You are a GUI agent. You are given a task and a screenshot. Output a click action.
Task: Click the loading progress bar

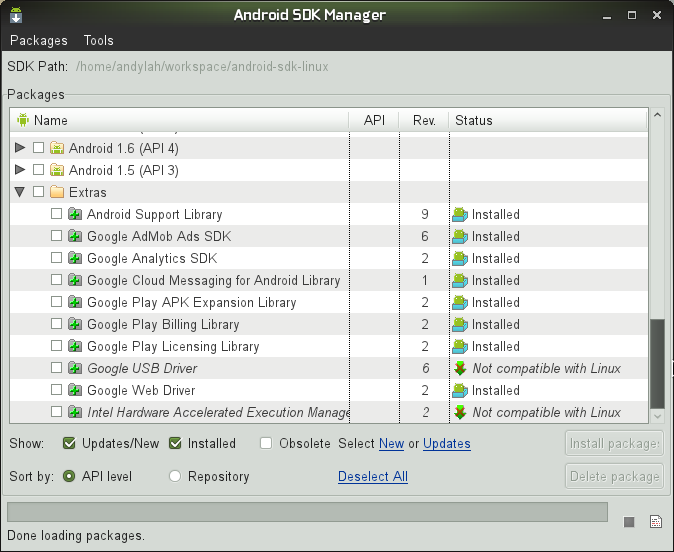click(x=307, y=512)
